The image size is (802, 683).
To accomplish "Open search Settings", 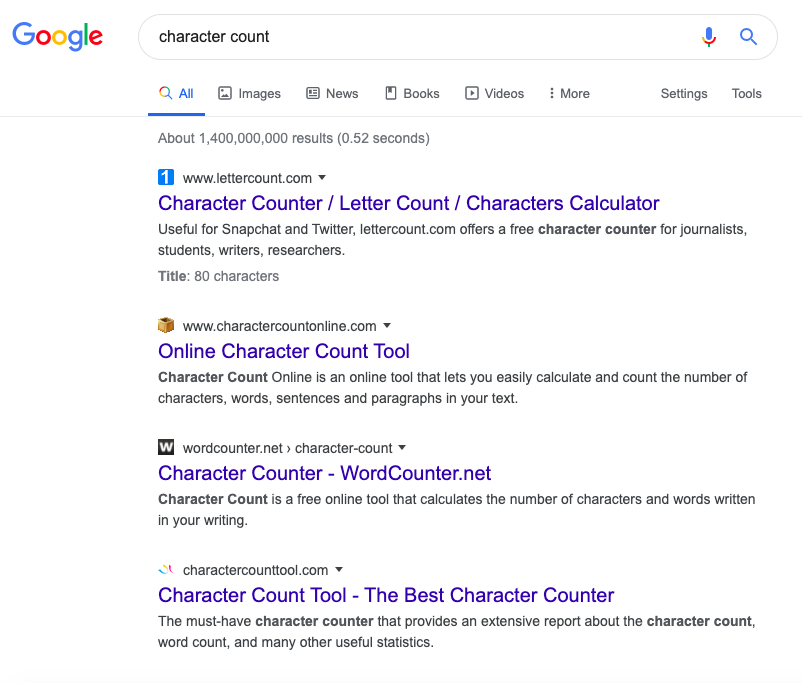I will tap(684, 94).
